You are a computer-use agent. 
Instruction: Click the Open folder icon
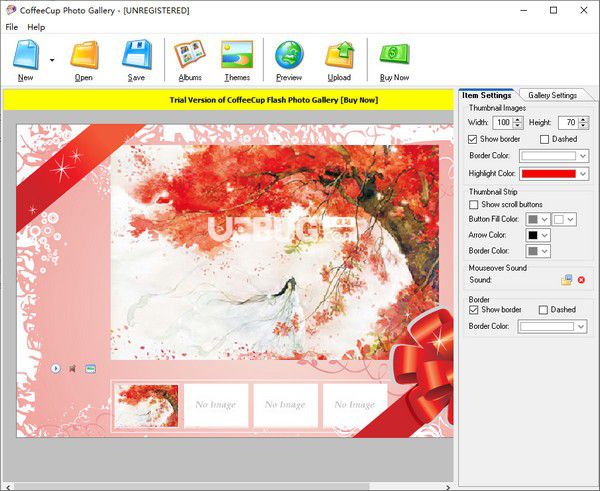point(84,55)
